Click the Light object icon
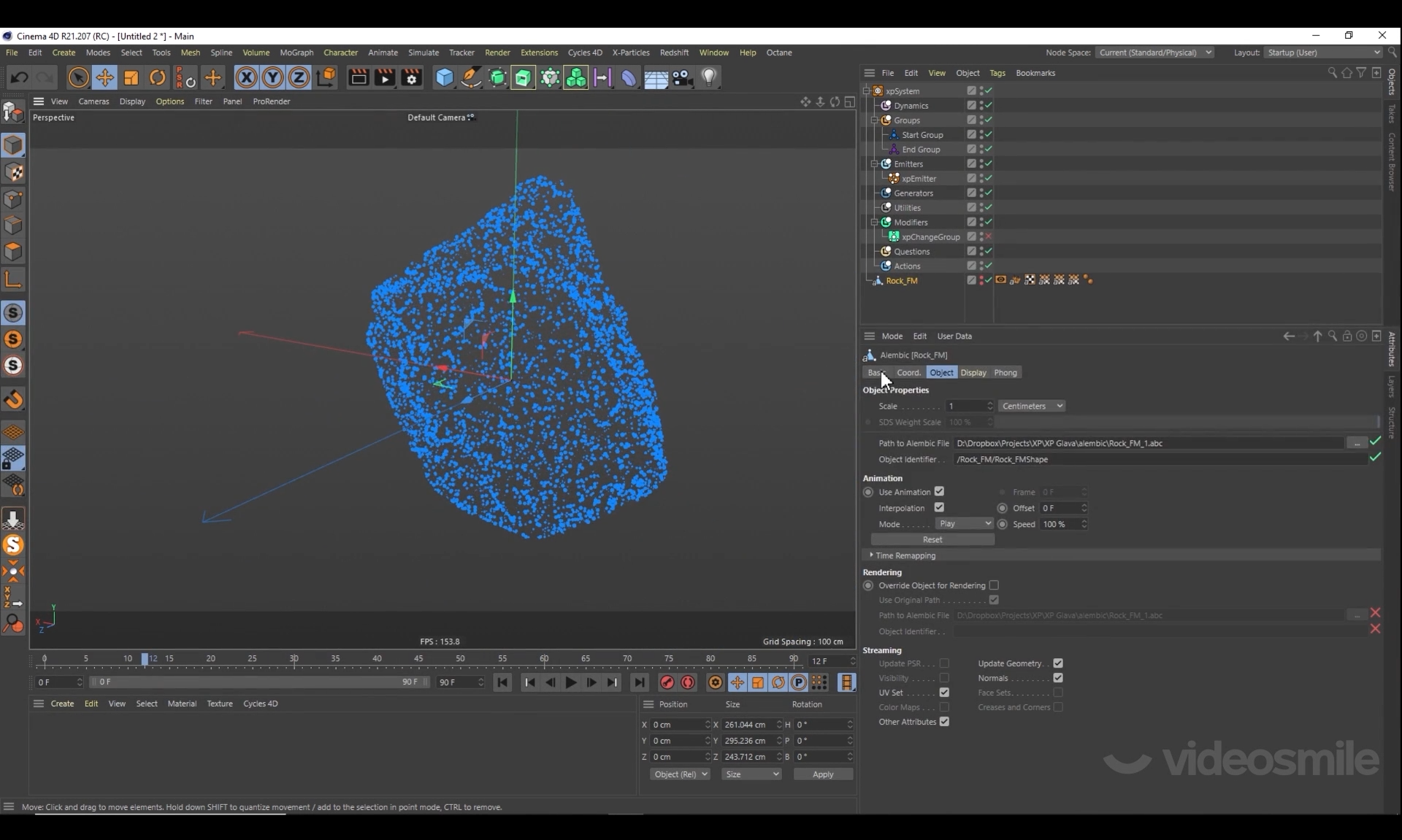The image size is (1402, 840). [709, 77]
